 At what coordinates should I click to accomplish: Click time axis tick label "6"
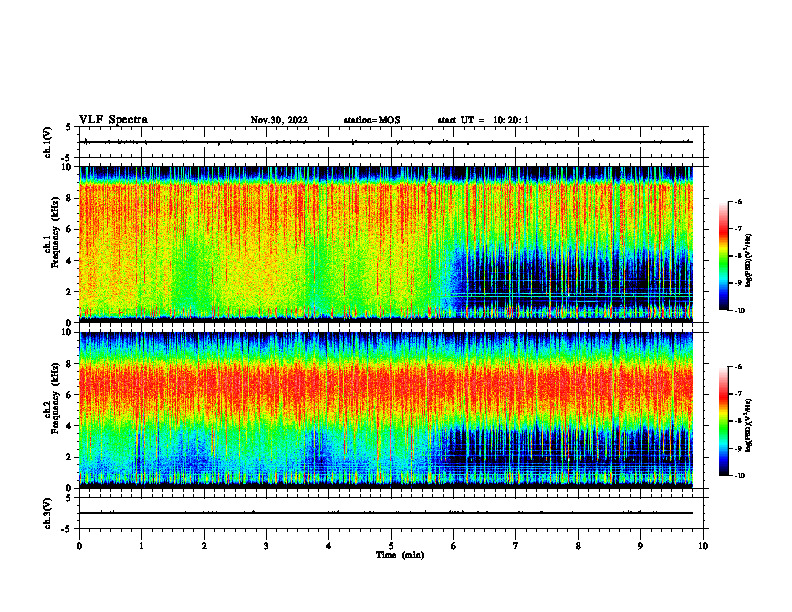454,546
